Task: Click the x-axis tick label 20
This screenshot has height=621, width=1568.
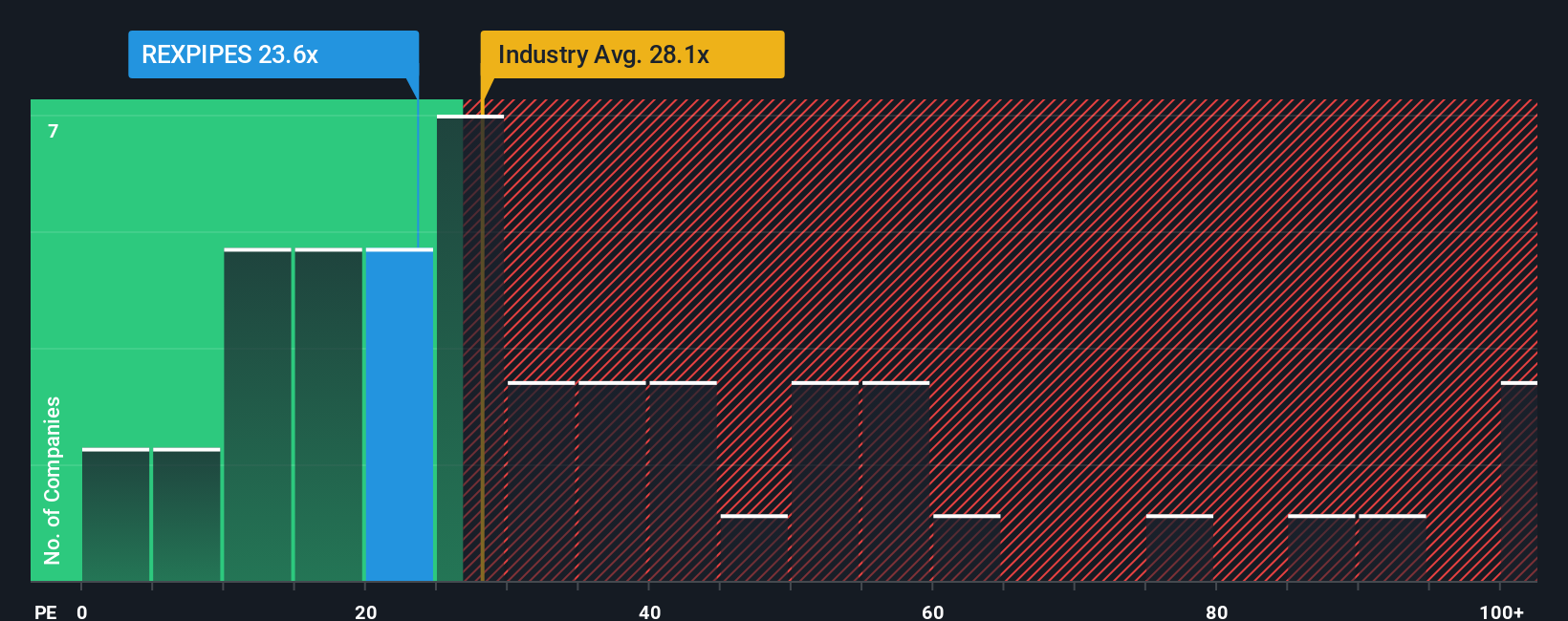Action: pos(365,611)
